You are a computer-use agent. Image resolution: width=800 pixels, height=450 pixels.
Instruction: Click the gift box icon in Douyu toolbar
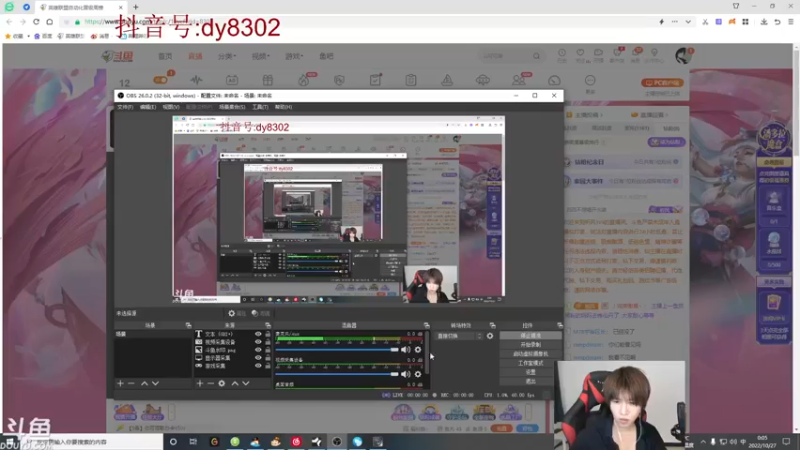pyautogui.click(x=268, y=80)
